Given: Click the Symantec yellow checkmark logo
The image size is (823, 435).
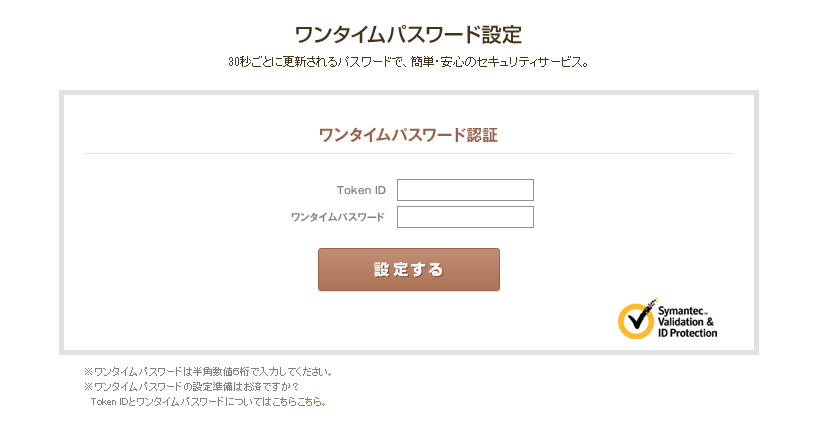Looking at the screenshot, I should click(636, 319).
